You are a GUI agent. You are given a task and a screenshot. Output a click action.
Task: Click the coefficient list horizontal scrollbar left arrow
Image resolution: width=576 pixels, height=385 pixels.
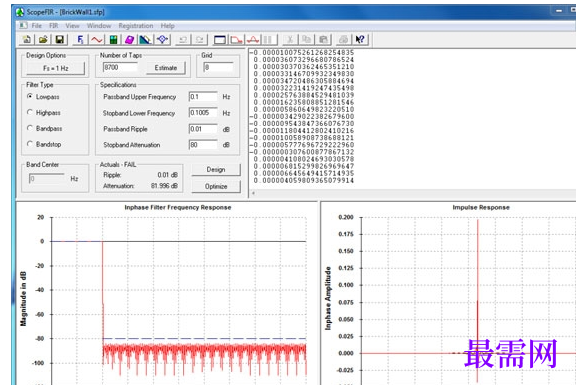[x=253, y=193]
